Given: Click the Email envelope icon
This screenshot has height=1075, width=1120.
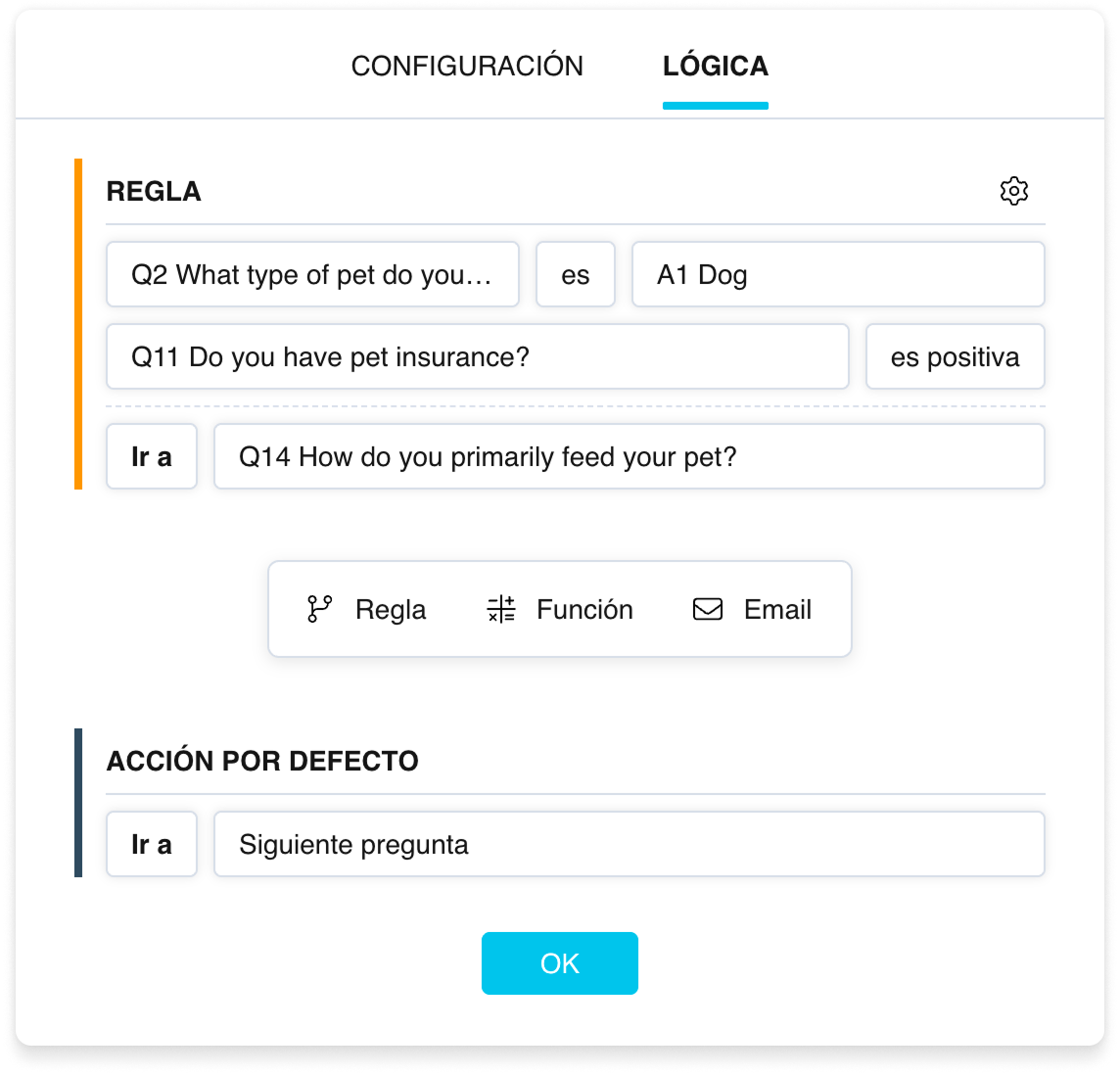Looking at the screenshot, I should pyautogui.click(x=707, y=609).
